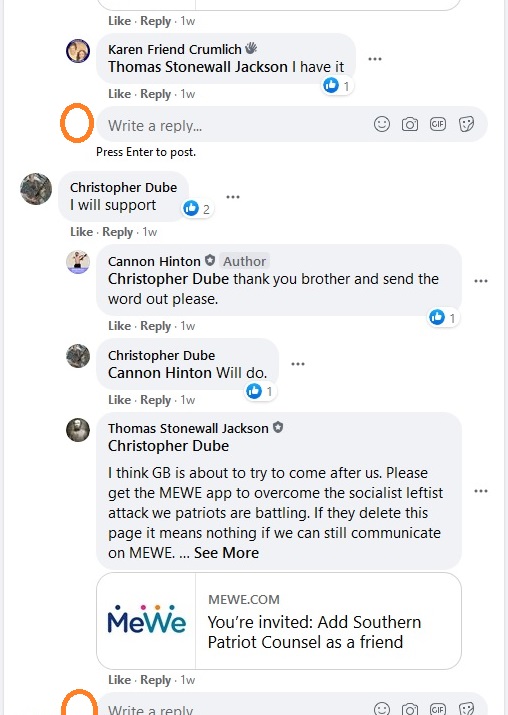Like Christopher Dube's "I will support" comment

point(82,232)
